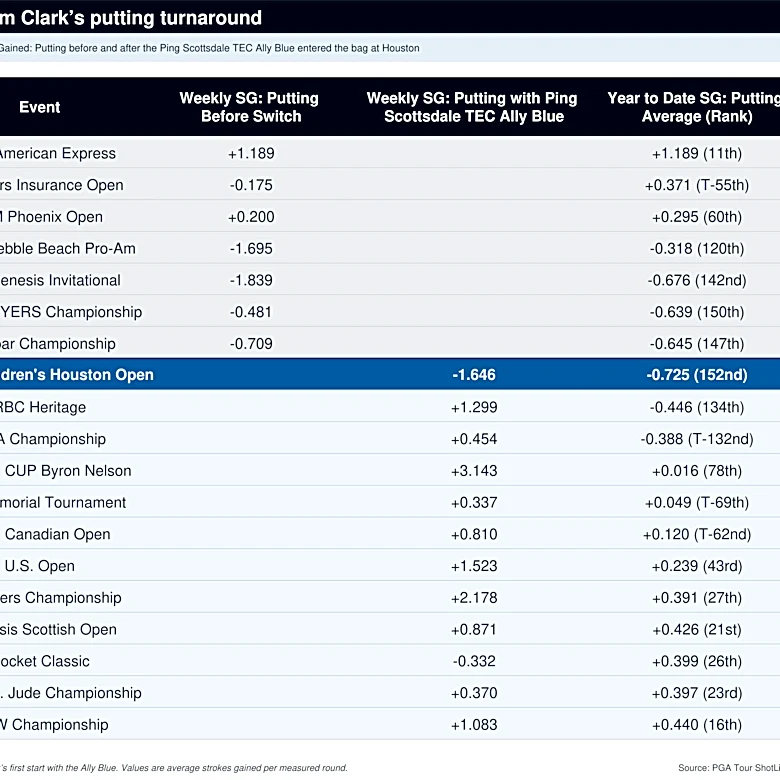780x780 pixels.
Task: Select '-0.388 (T-132nd)' year-to-date value
Action: tap(697, 439)
